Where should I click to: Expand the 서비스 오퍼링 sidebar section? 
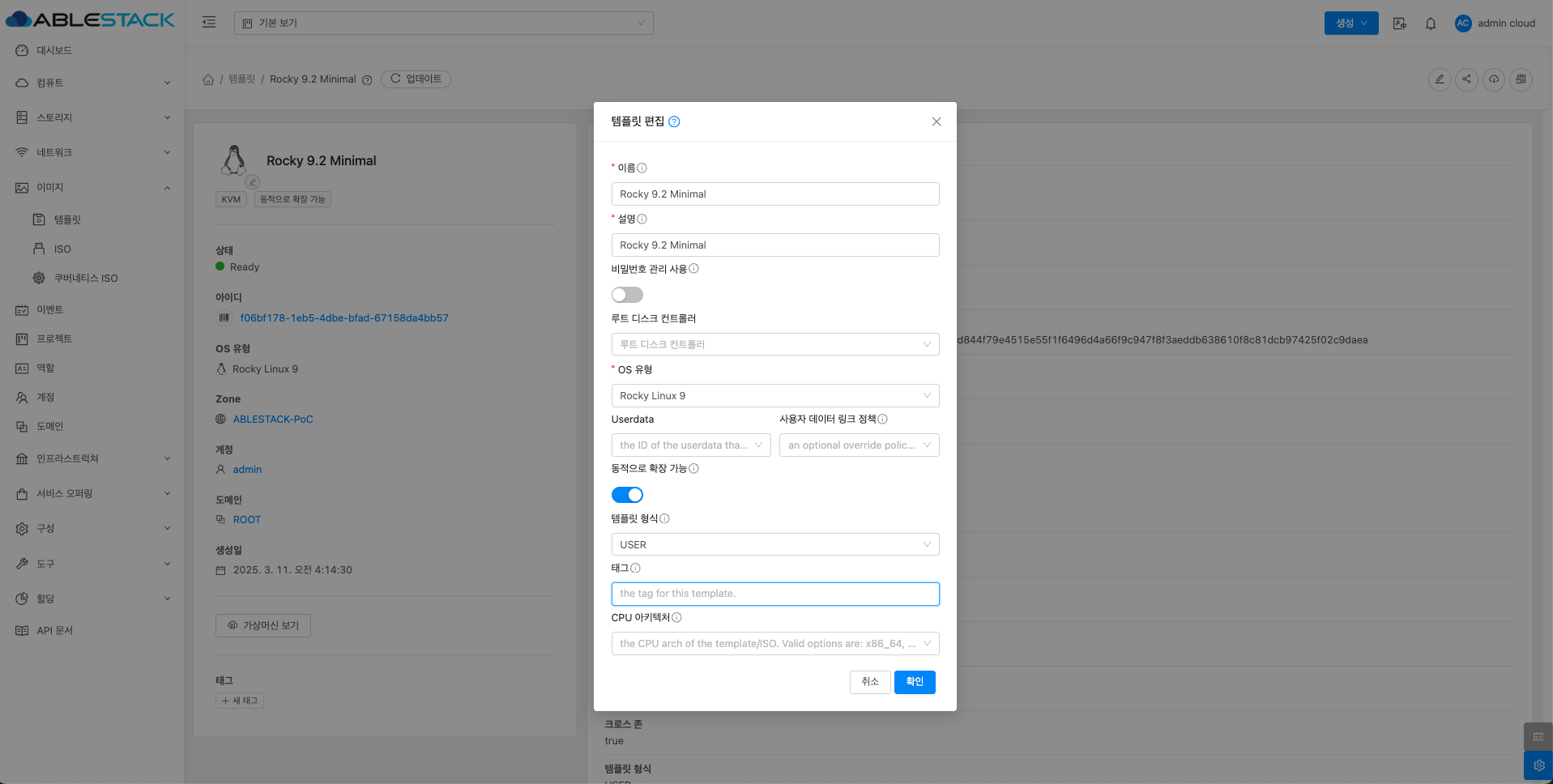[x=92, y=493]
